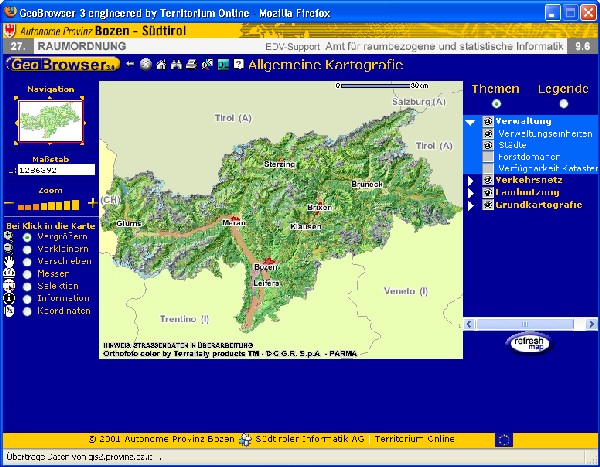This screenshot has height=467, width=600.
Task: Select the Koordinaten radio button
Action: (27, 311)
